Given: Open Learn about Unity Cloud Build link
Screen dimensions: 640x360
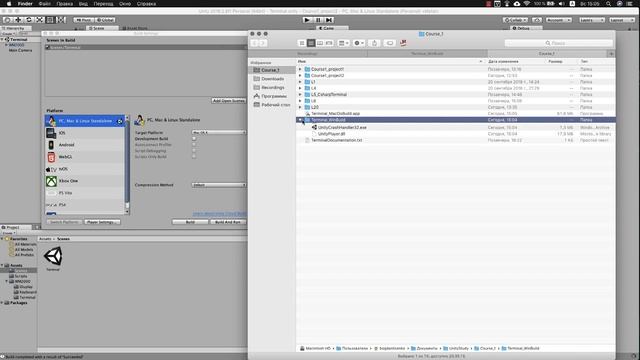Looking at the screenshot, I should [220, 214].
